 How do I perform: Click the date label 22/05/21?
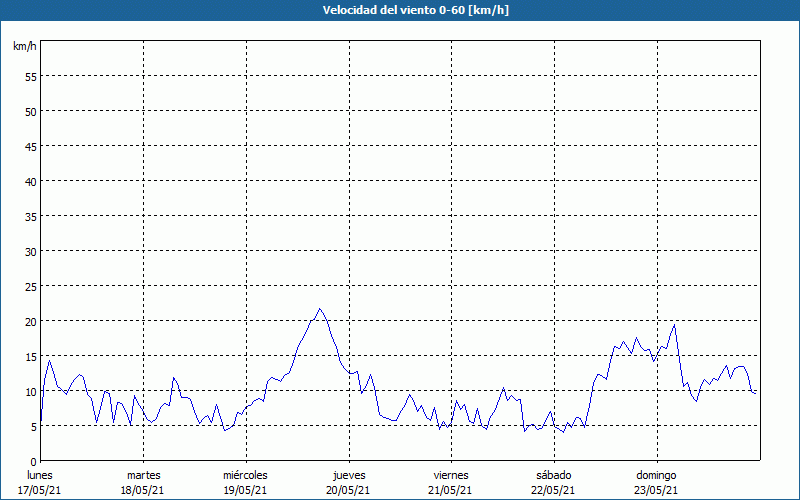click(553, 490)
